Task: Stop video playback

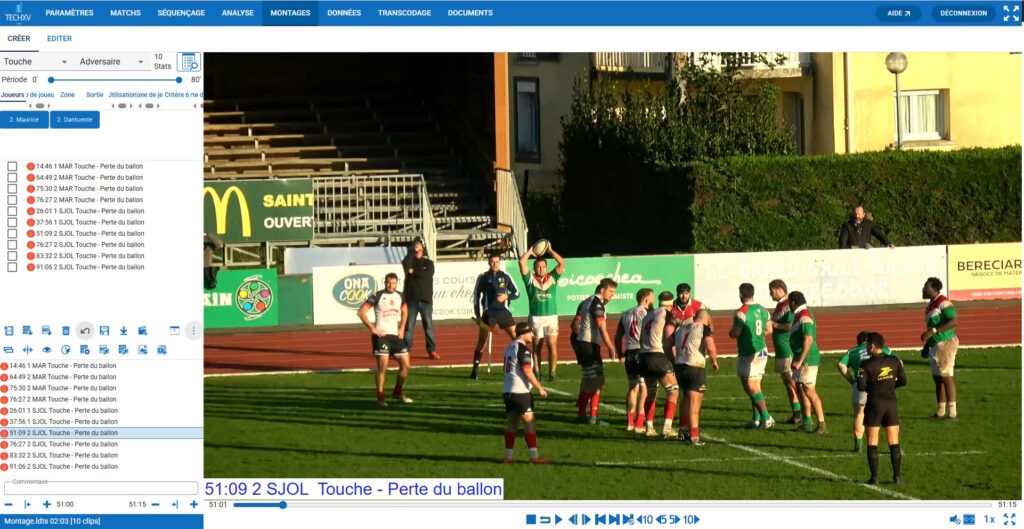Action: click(x=531, y=519)
